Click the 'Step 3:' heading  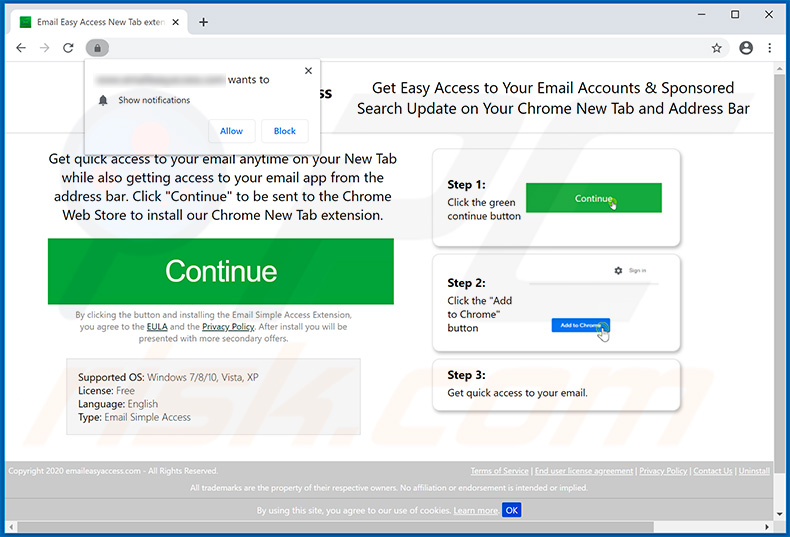pyautogui.click(x=467, y=375)
